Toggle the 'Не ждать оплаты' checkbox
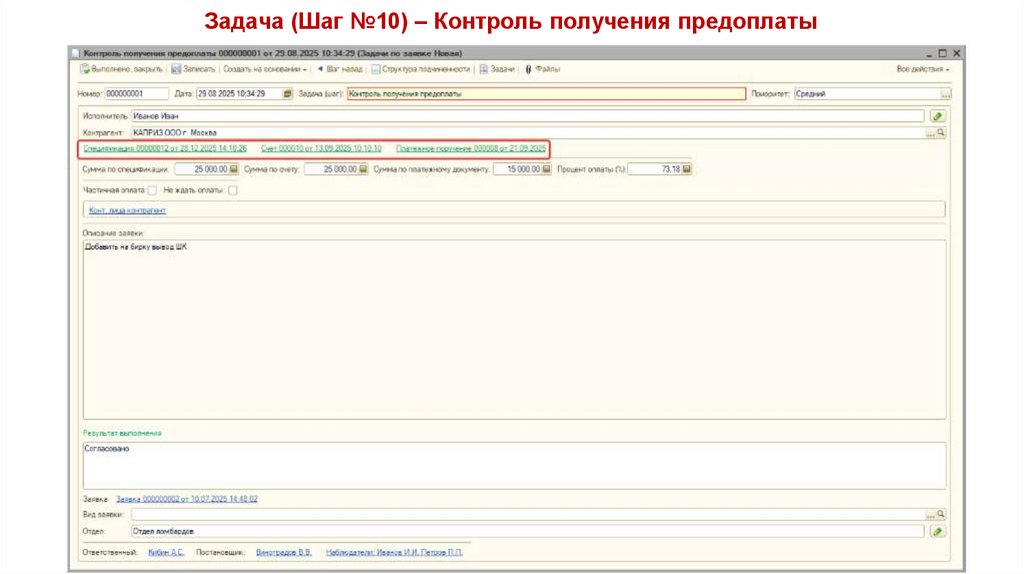Viewport: 1024px width, 574px height. point(232,190)
